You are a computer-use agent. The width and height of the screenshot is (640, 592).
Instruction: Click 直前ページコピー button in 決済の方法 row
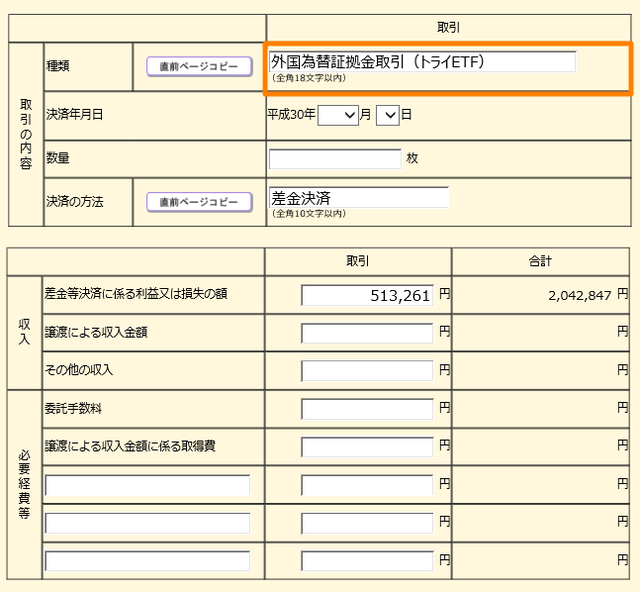click(199, 202)
